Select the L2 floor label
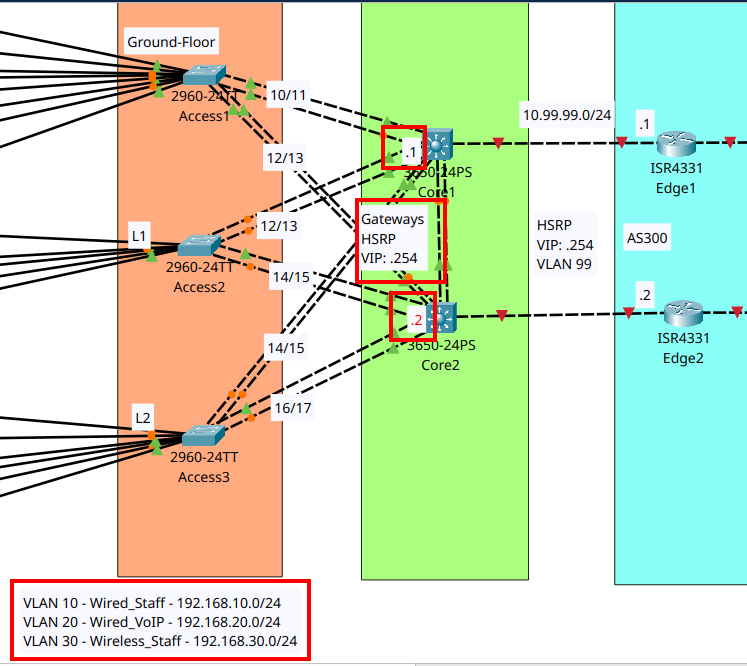This screenshot has width=747, height=666. (142, 418)
